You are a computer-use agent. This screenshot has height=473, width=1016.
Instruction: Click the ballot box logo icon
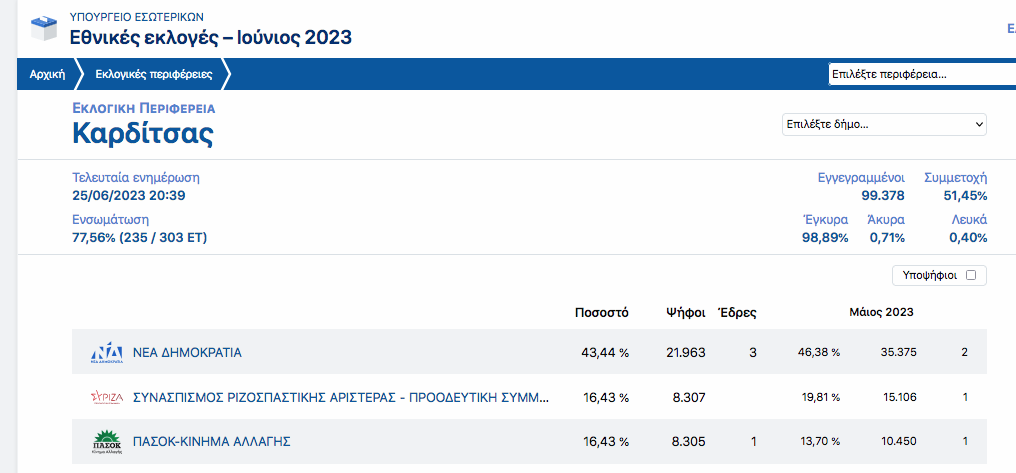44,28
